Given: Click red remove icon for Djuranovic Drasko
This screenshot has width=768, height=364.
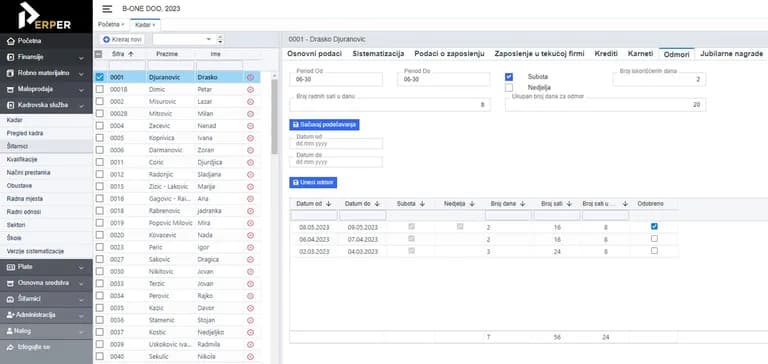Looking at the screenshot, I should [250, 77].
